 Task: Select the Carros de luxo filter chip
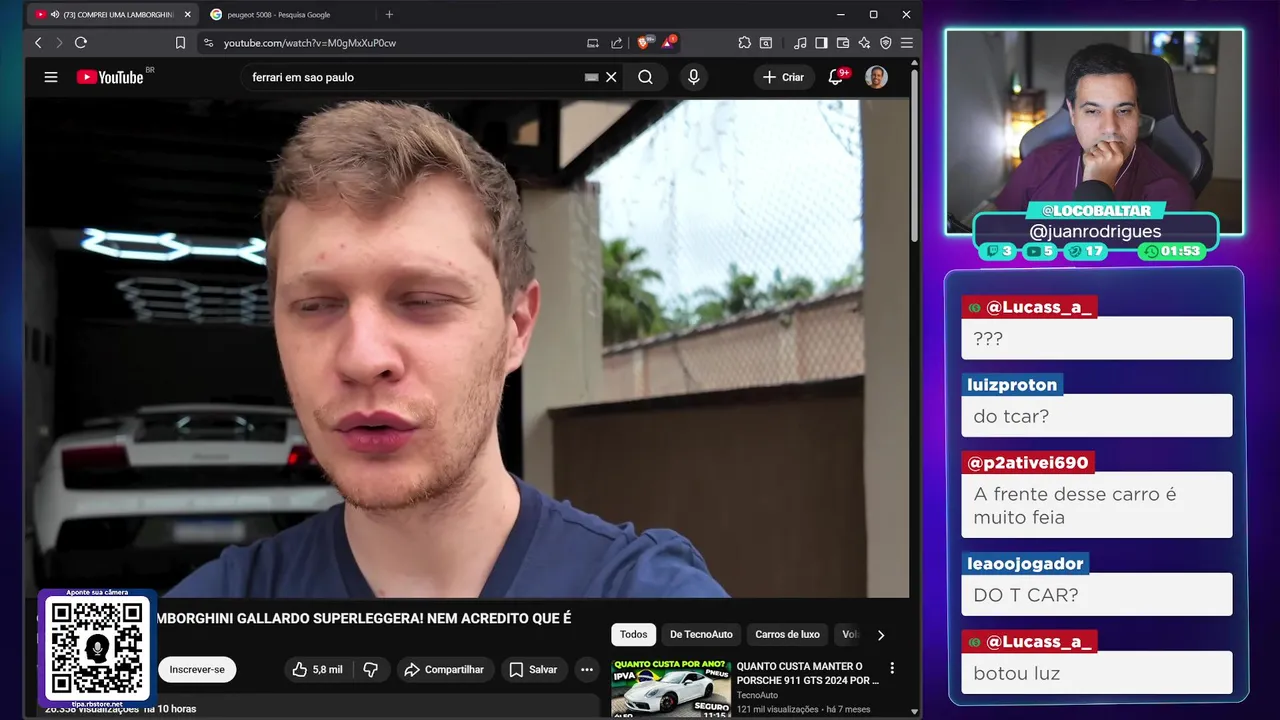pos(787,634)
